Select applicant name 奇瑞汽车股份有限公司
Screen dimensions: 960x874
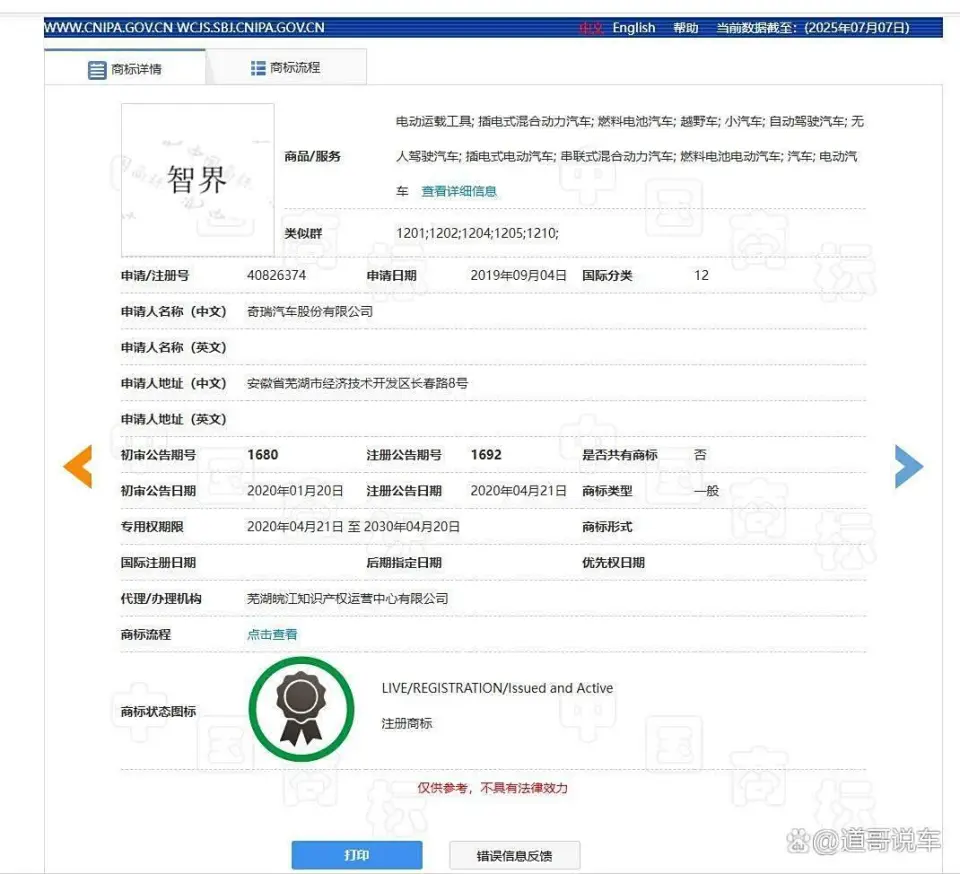(x=310, y=312)
